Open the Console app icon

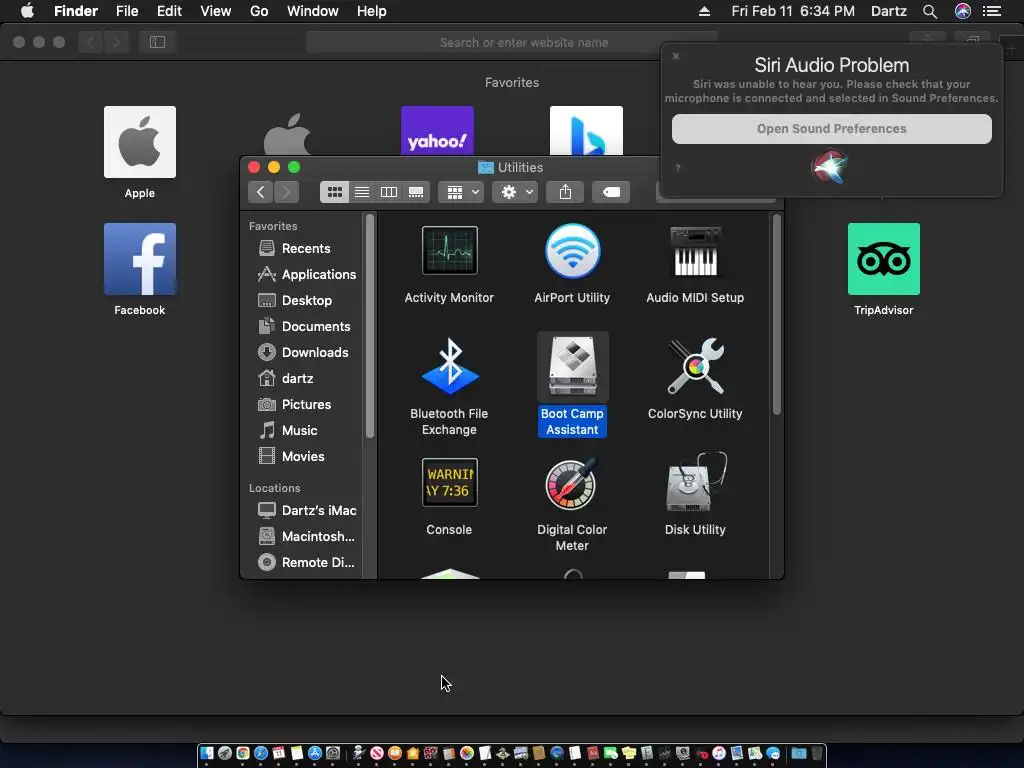click(449, 483)
